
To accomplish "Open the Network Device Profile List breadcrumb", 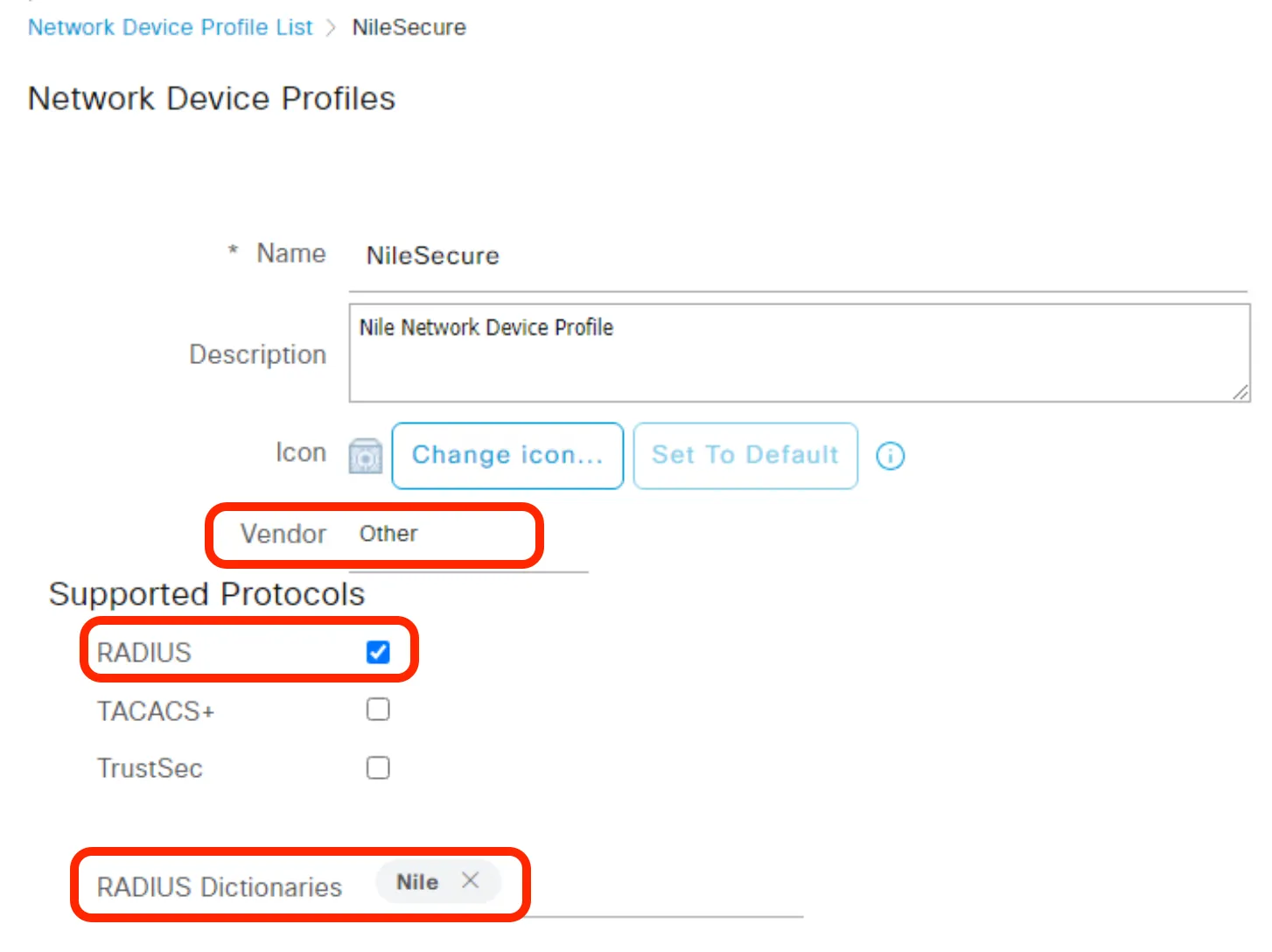I will (x=170, y=27).
